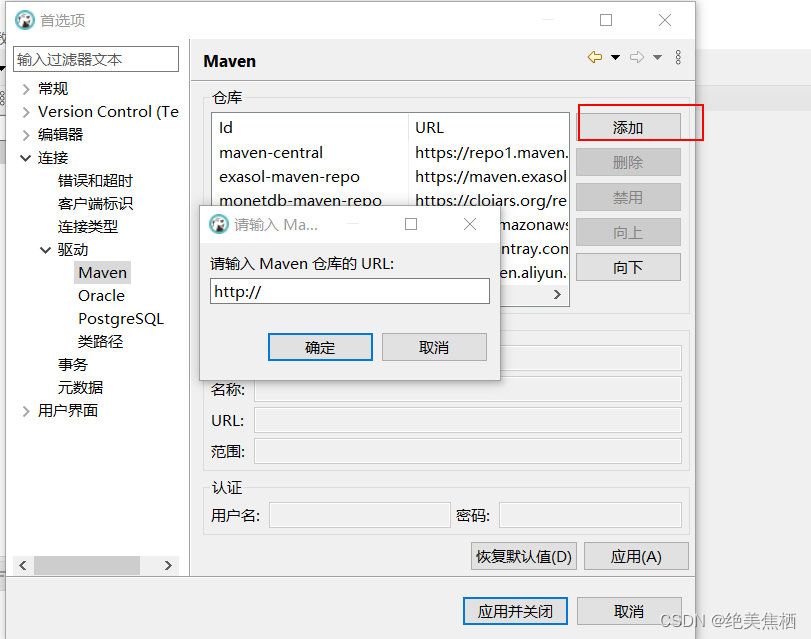Expand the 用户界面 tree node
The image size is (811, 639).
[26, 411]
